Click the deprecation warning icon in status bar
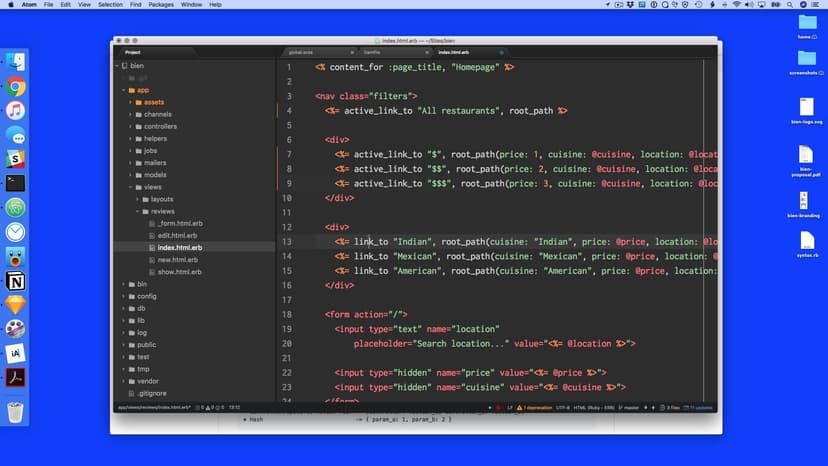The height and width of the screenshot is (466, 828). 518,408
